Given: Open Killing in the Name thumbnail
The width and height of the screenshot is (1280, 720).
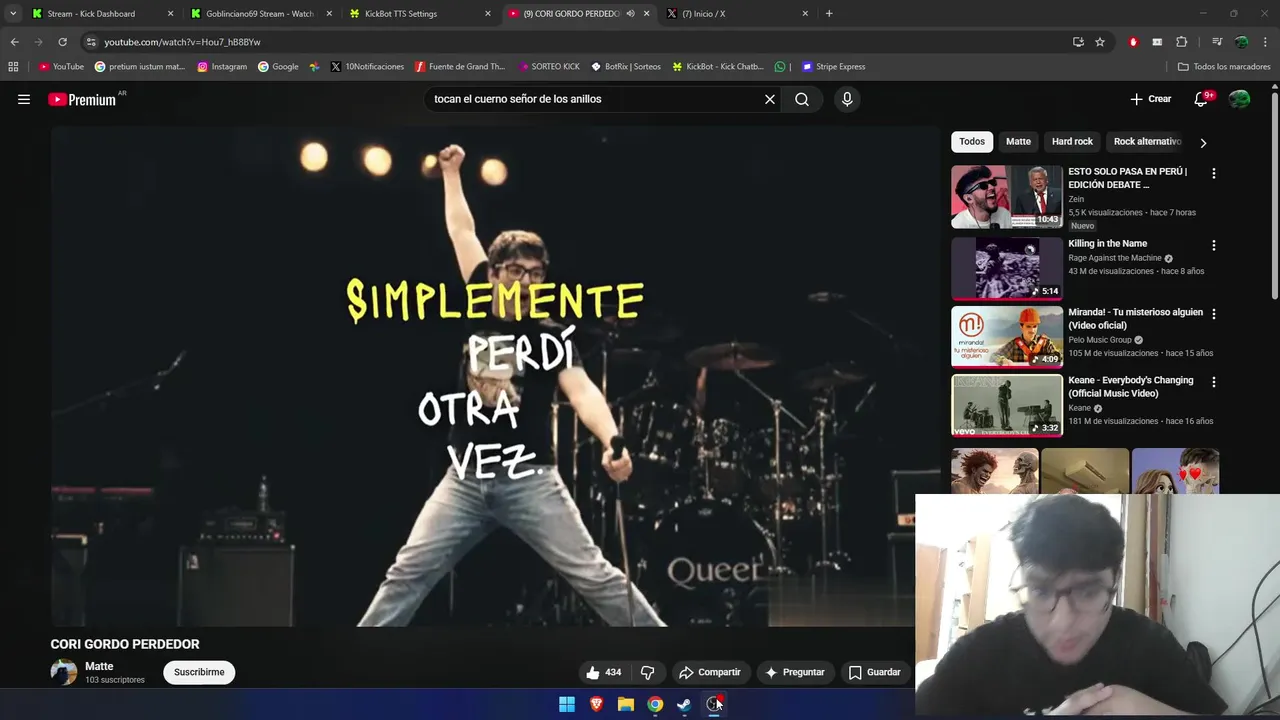Looking at the screenshot, I should coord(1007,268).
